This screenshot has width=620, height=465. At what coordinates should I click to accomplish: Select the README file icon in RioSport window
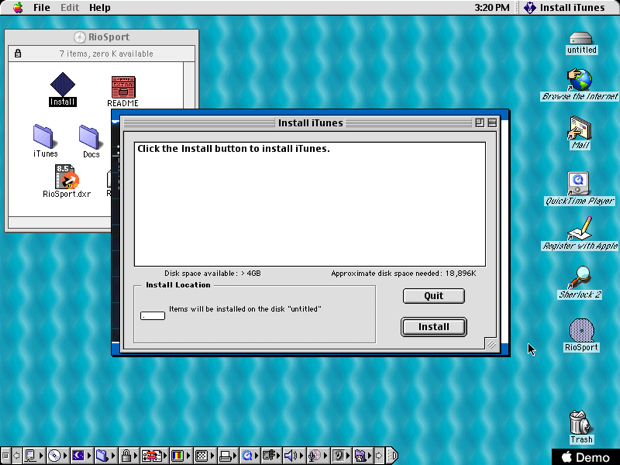click(123, 92)
